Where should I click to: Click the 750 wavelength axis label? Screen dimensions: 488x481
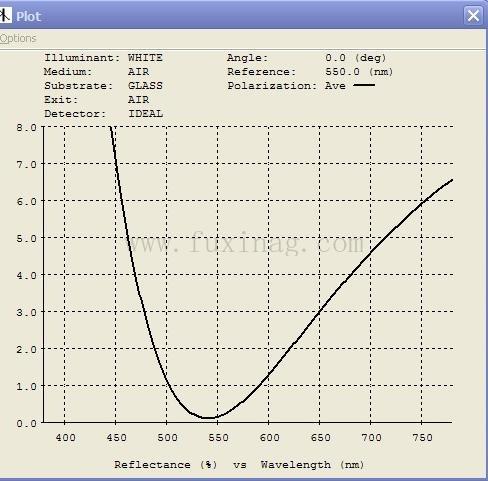point(422,437)
